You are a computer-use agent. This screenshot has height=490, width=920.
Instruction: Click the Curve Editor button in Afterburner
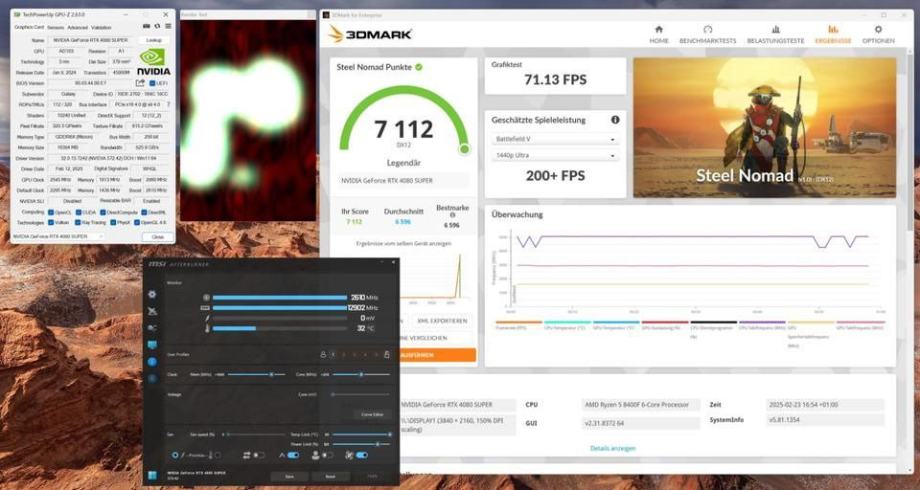pyautogui.click(x=372, y=415)
